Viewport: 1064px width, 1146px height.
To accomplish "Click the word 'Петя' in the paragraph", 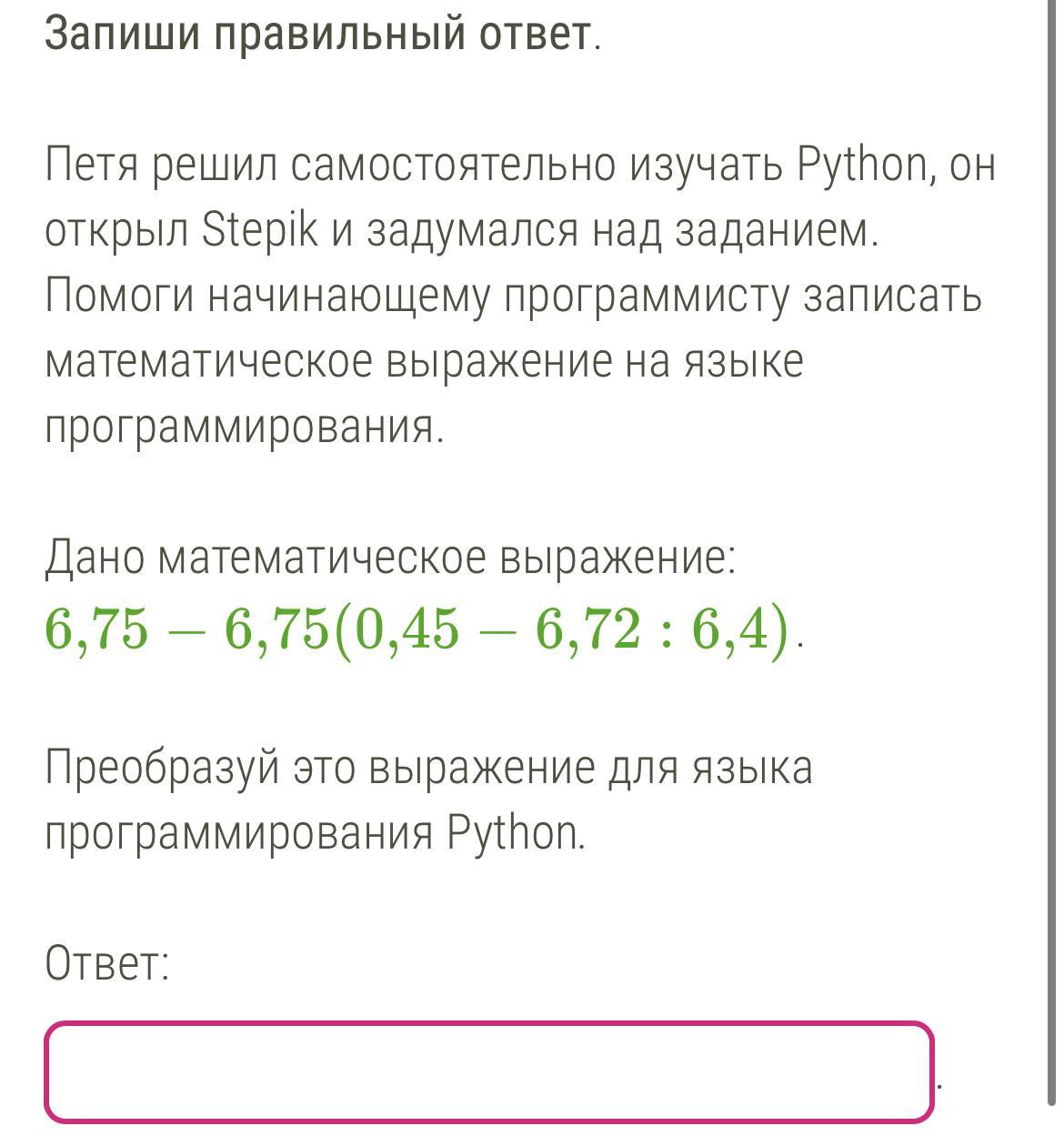I will click(x=90, y=166).
